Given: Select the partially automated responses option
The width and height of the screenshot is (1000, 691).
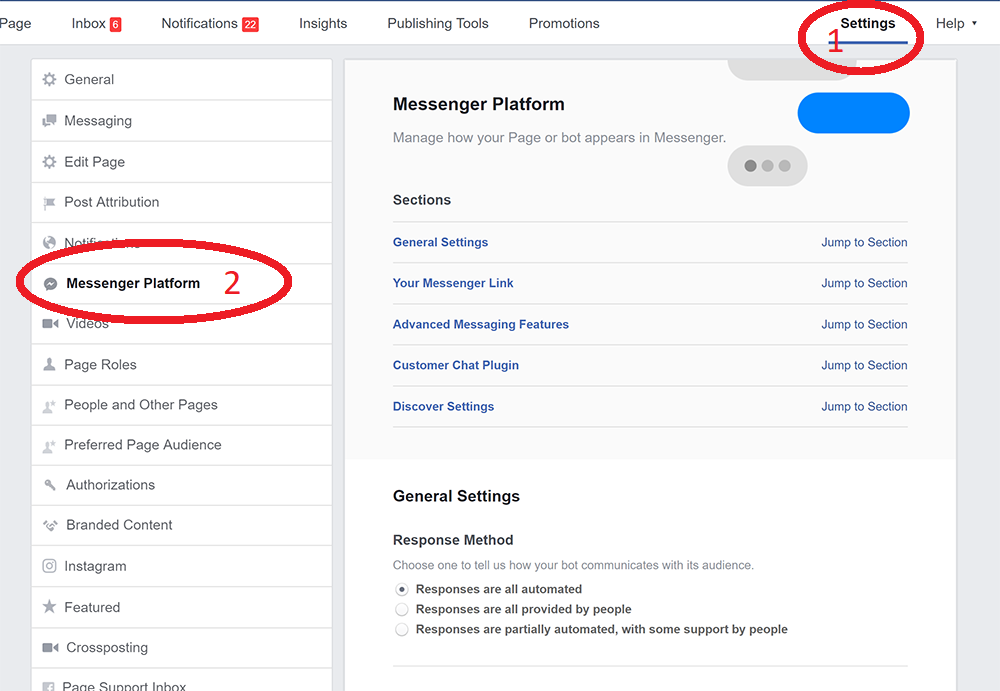Looking at the screenshot, I should click(x=401, y=629).
